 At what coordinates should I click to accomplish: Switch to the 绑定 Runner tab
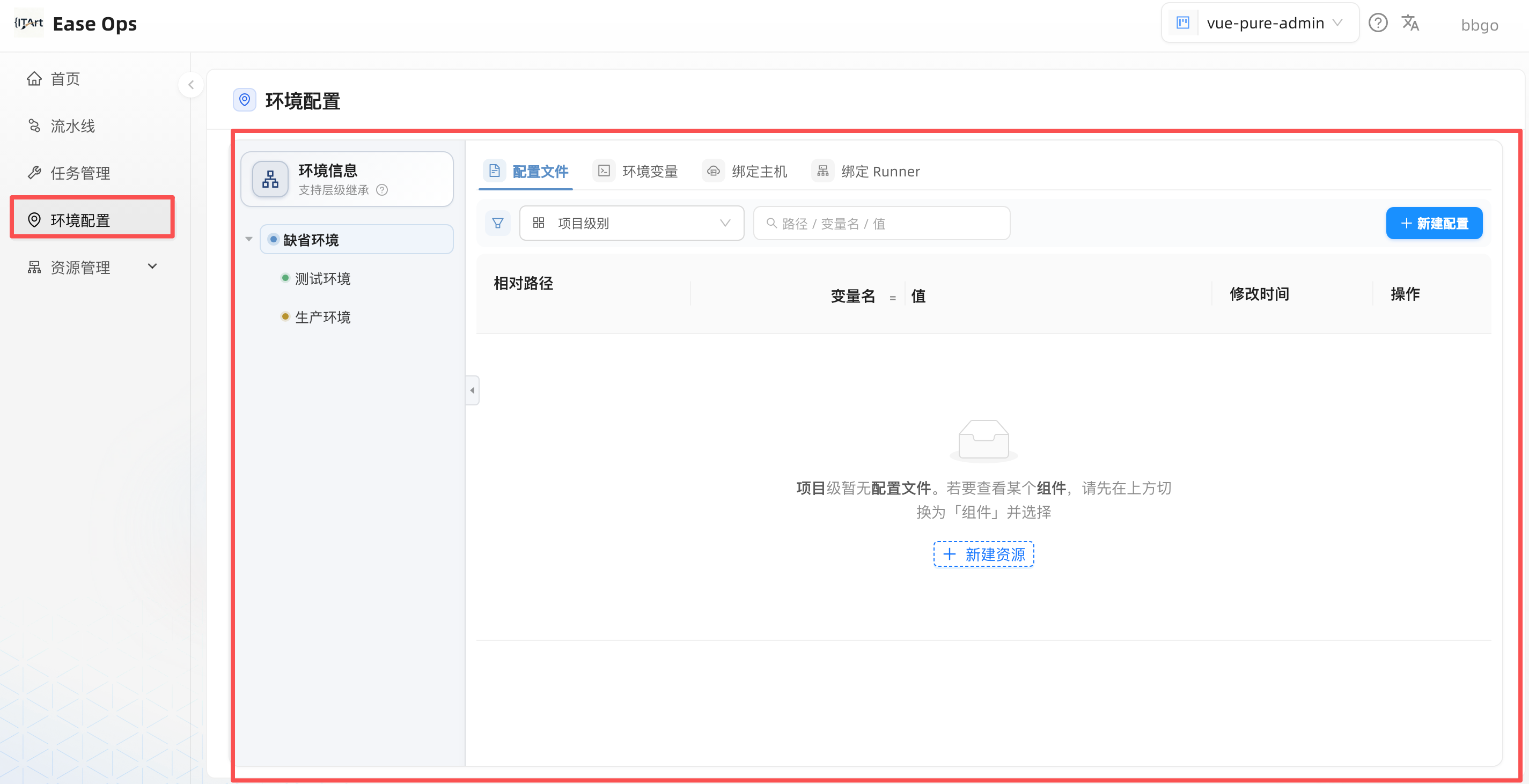866,172
